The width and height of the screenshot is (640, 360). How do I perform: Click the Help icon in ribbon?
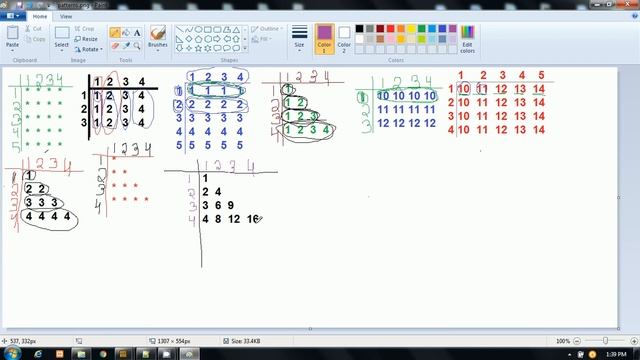(635, 16)
